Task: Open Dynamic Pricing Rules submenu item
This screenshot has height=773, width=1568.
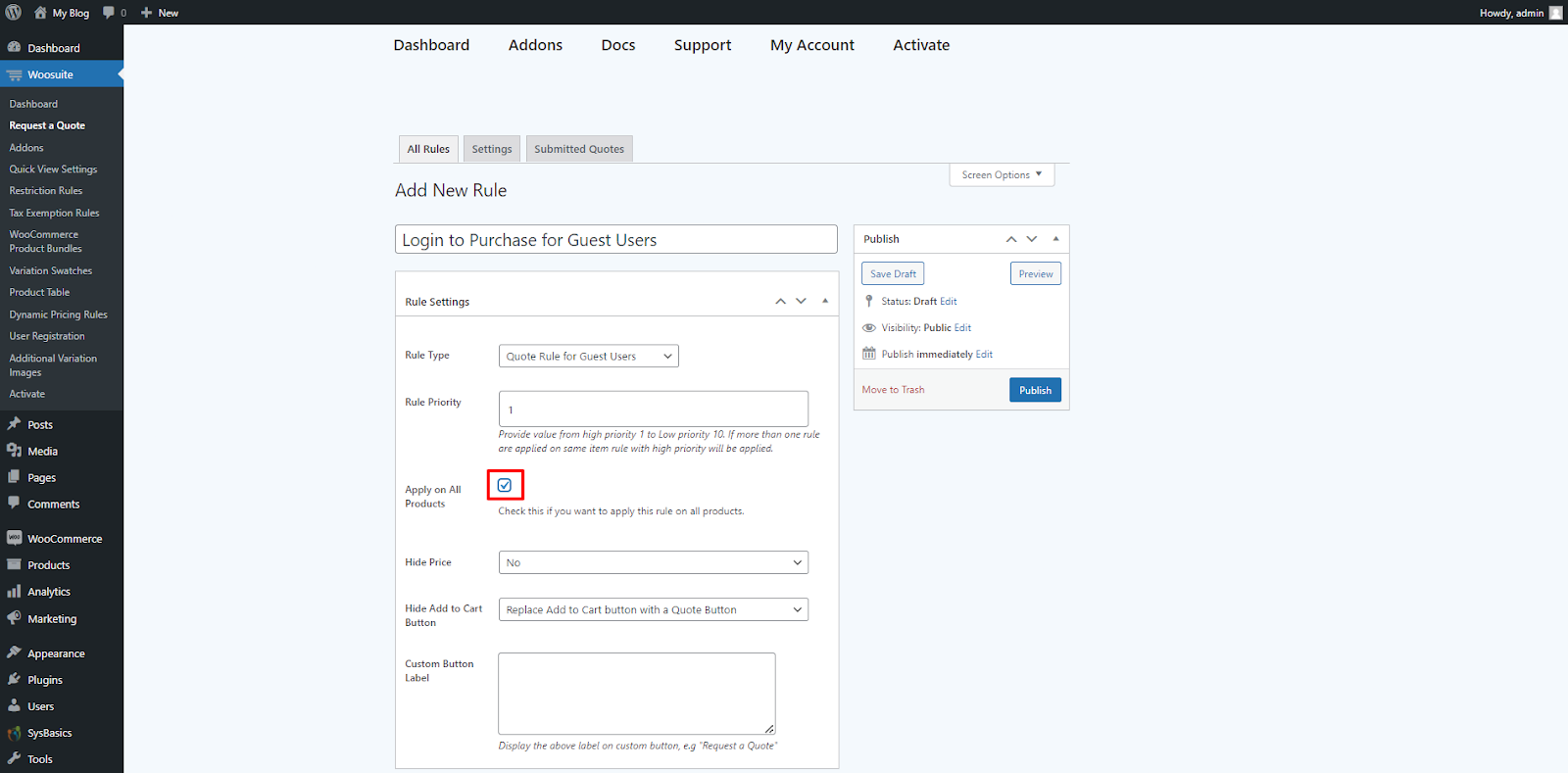Action: point(58,314)
